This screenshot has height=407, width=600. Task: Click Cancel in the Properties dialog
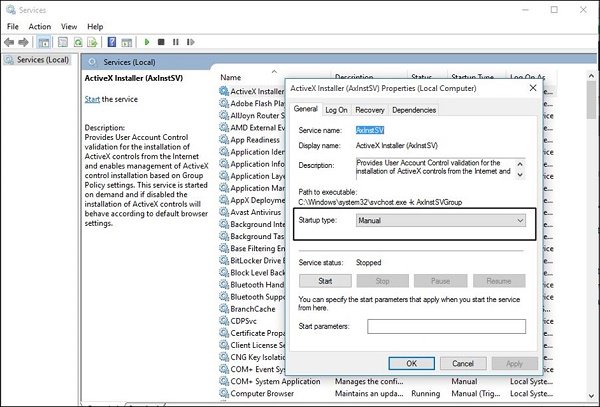(x=462, y=364)
